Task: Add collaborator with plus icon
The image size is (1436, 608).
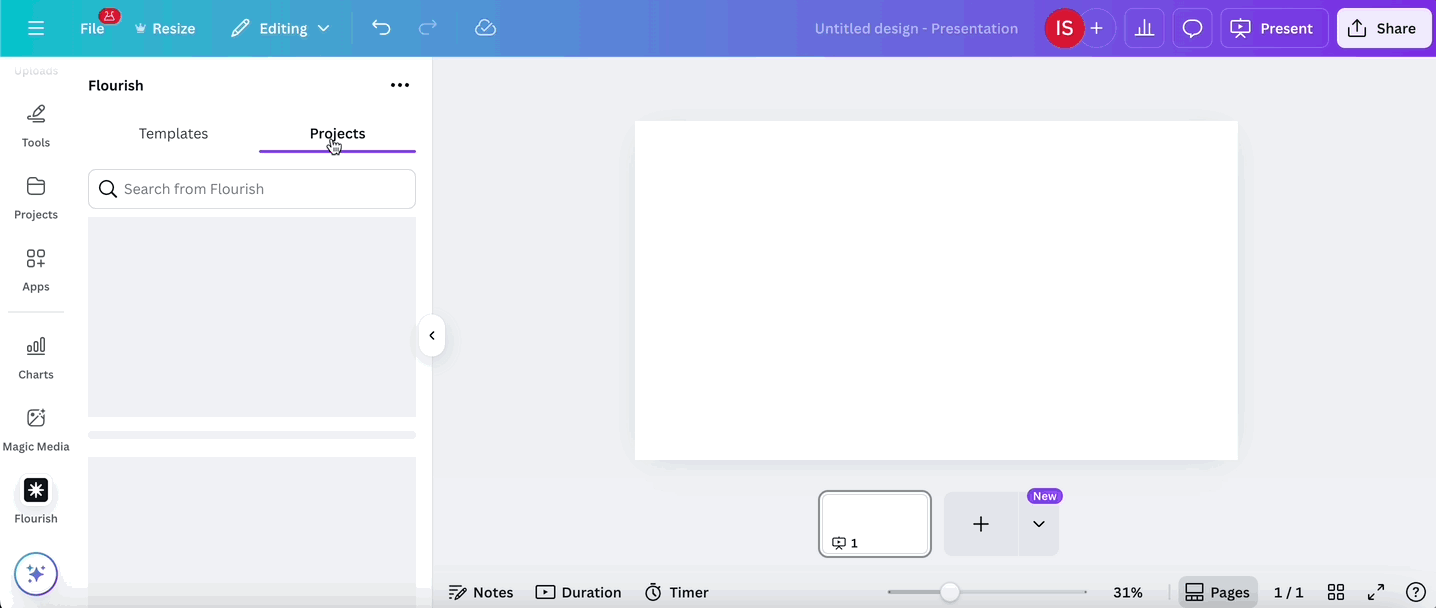Action: [1097, 28]
